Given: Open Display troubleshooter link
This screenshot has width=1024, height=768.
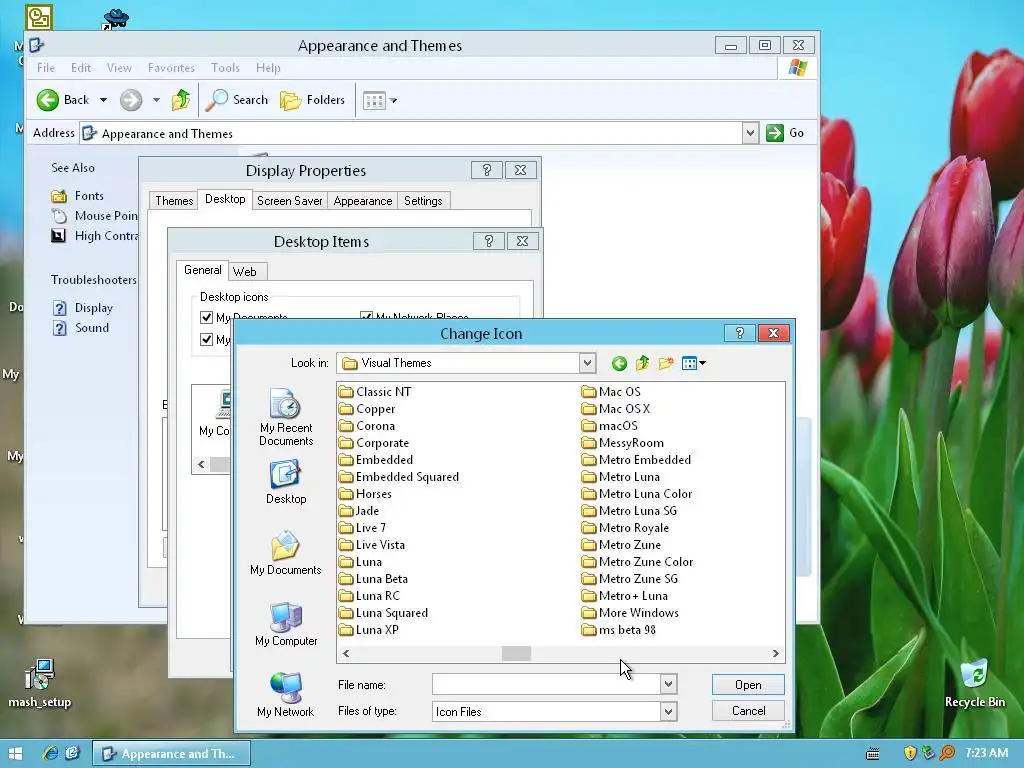Looking at the screenshot, I should click(83, 308).
